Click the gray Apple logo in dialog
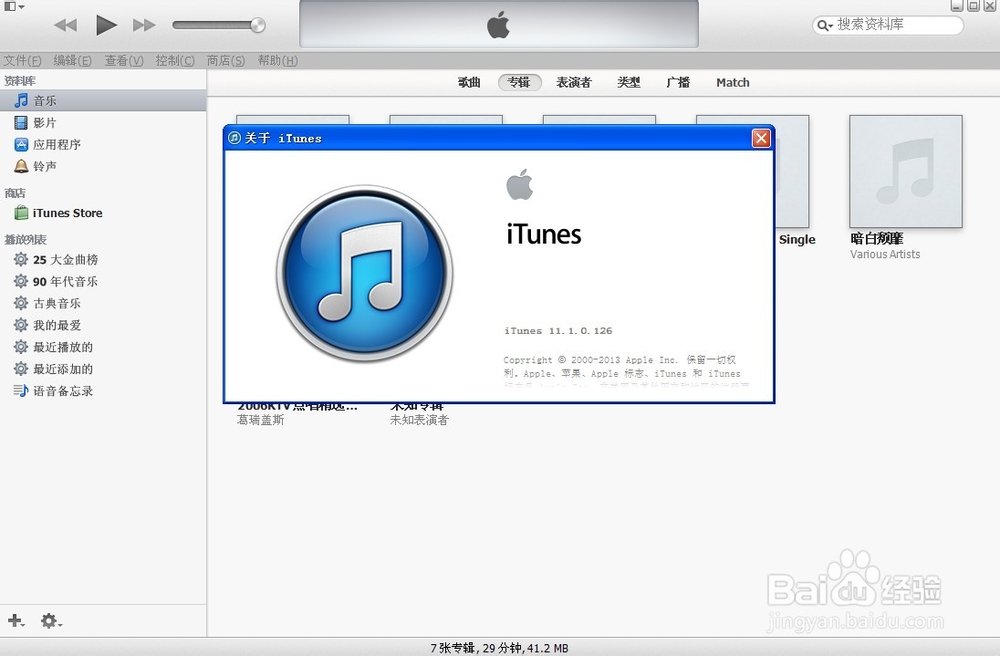The width and height of the screenshot is (1000, 656). pyautogui.click(x=520, y=184)
